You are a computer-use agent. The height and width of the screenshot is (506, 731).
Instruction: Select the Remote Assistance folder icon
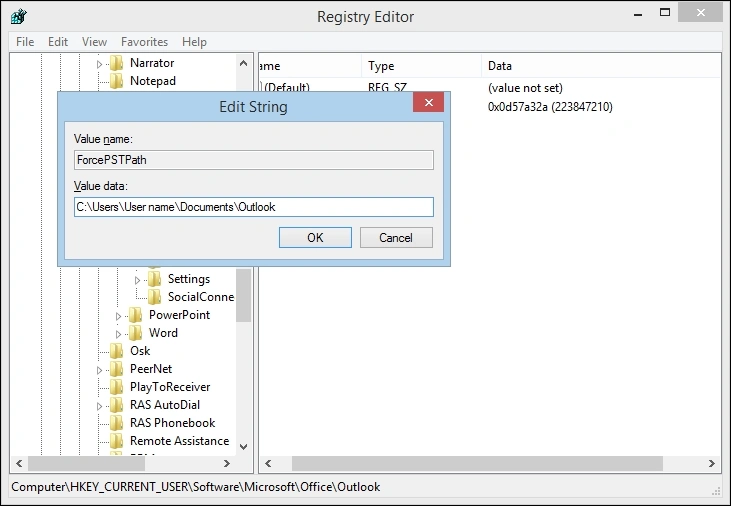pos(117,441)
